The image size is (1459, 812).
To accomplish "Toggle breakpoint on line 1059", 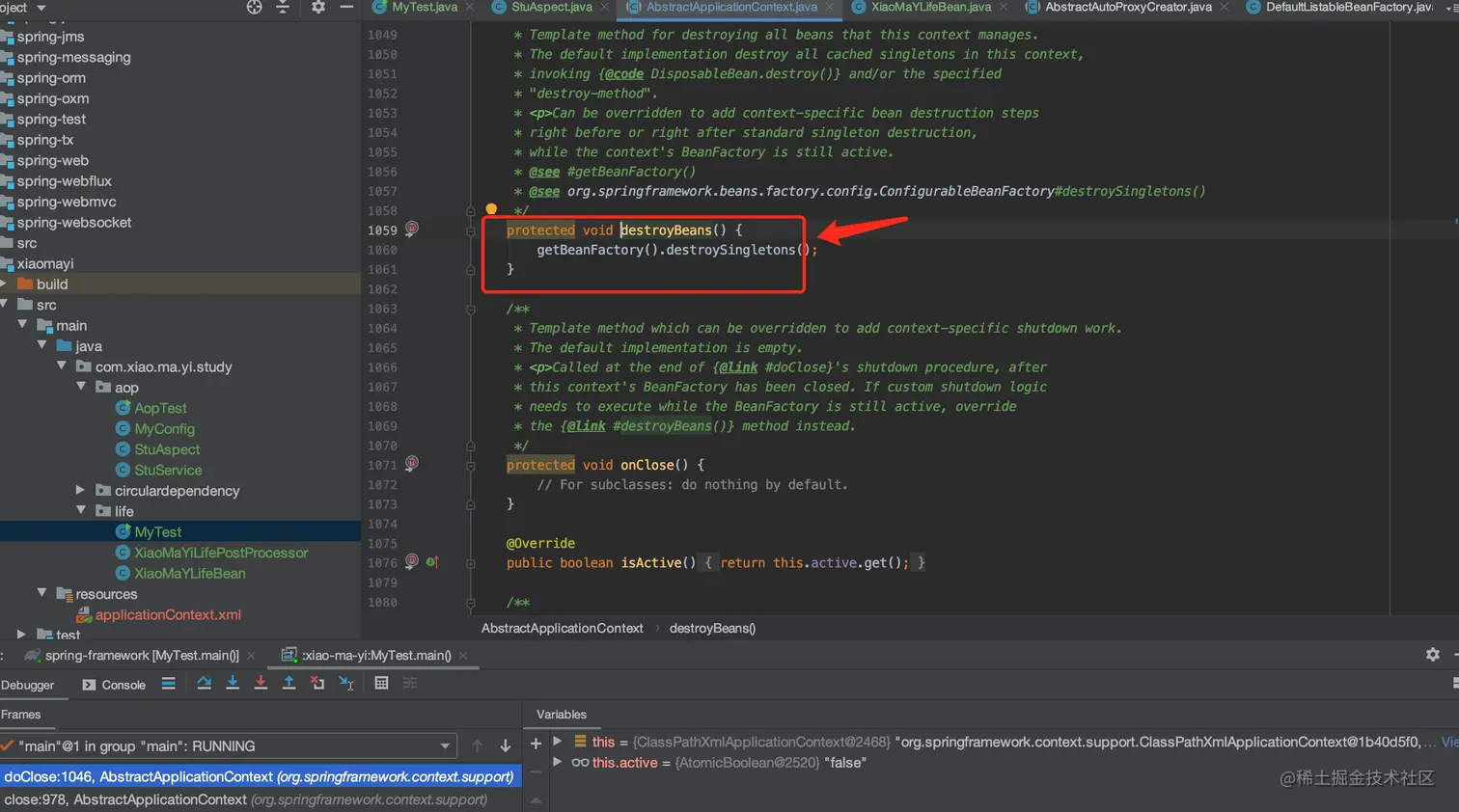I will (412, 229).
